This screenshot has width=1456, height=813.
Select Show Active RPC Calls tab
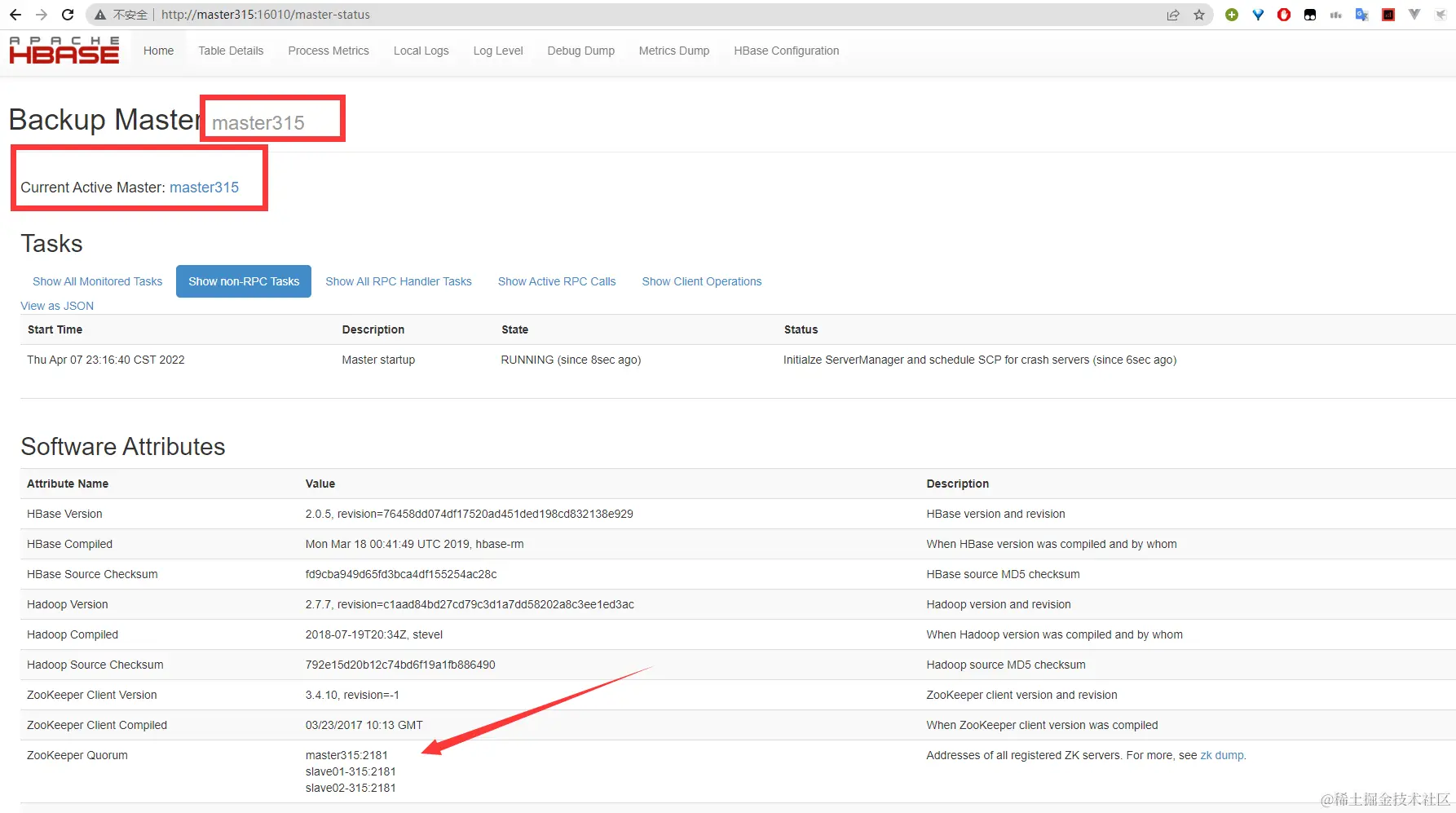[x=557, y=281]
